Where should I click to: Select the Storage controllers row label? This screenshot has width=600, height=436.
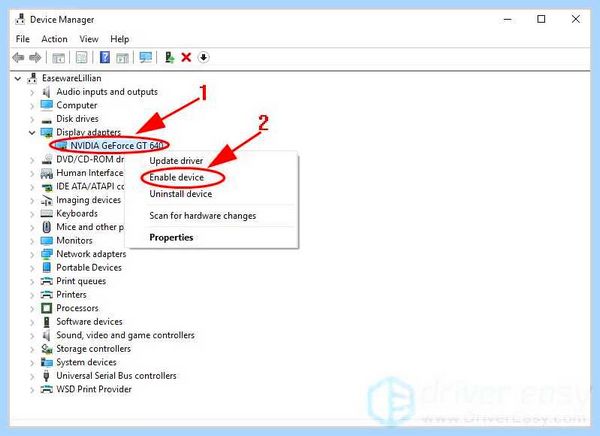coord(93,349)
